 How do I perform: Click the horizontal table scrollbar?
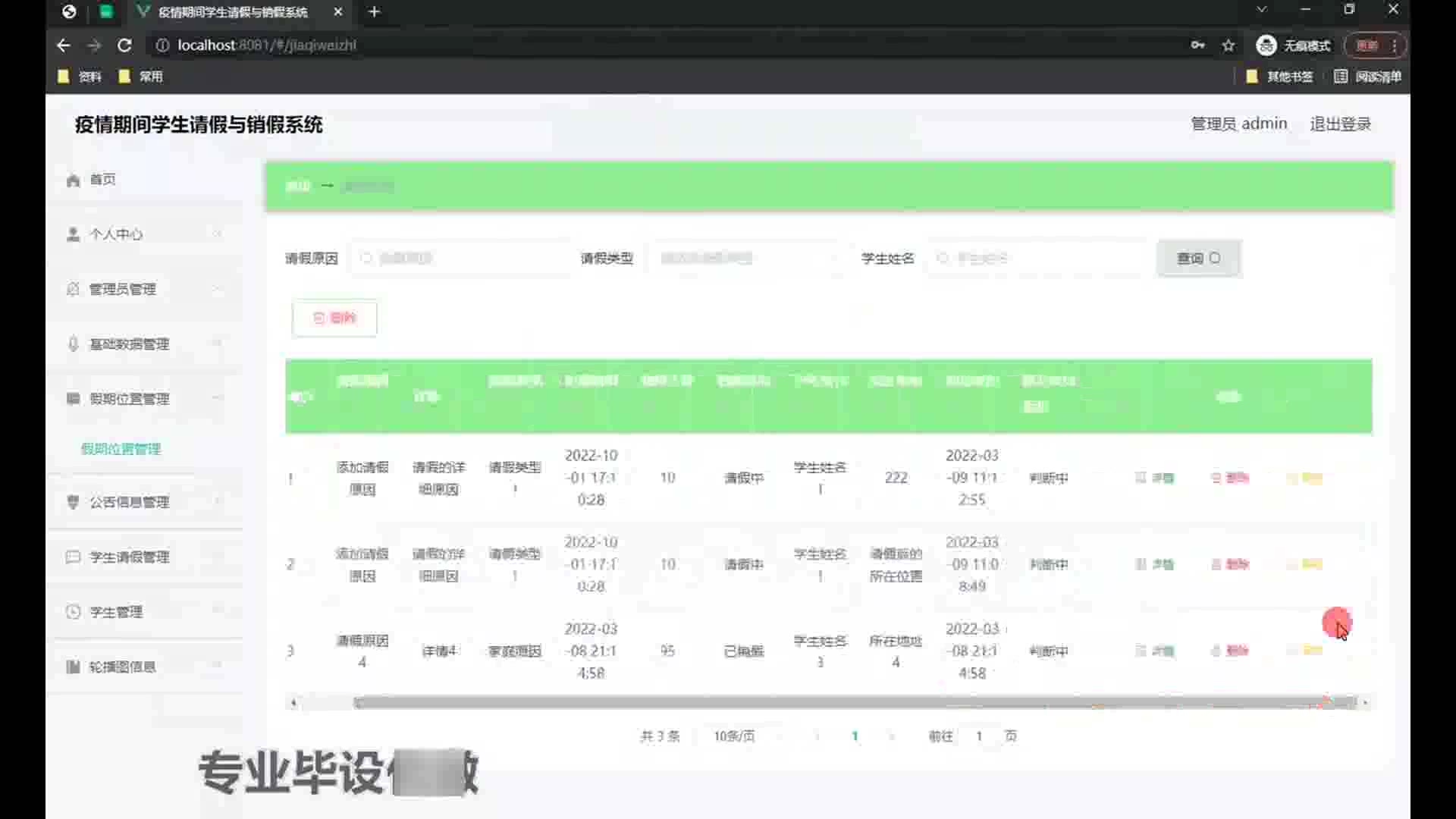click(834, 703)
